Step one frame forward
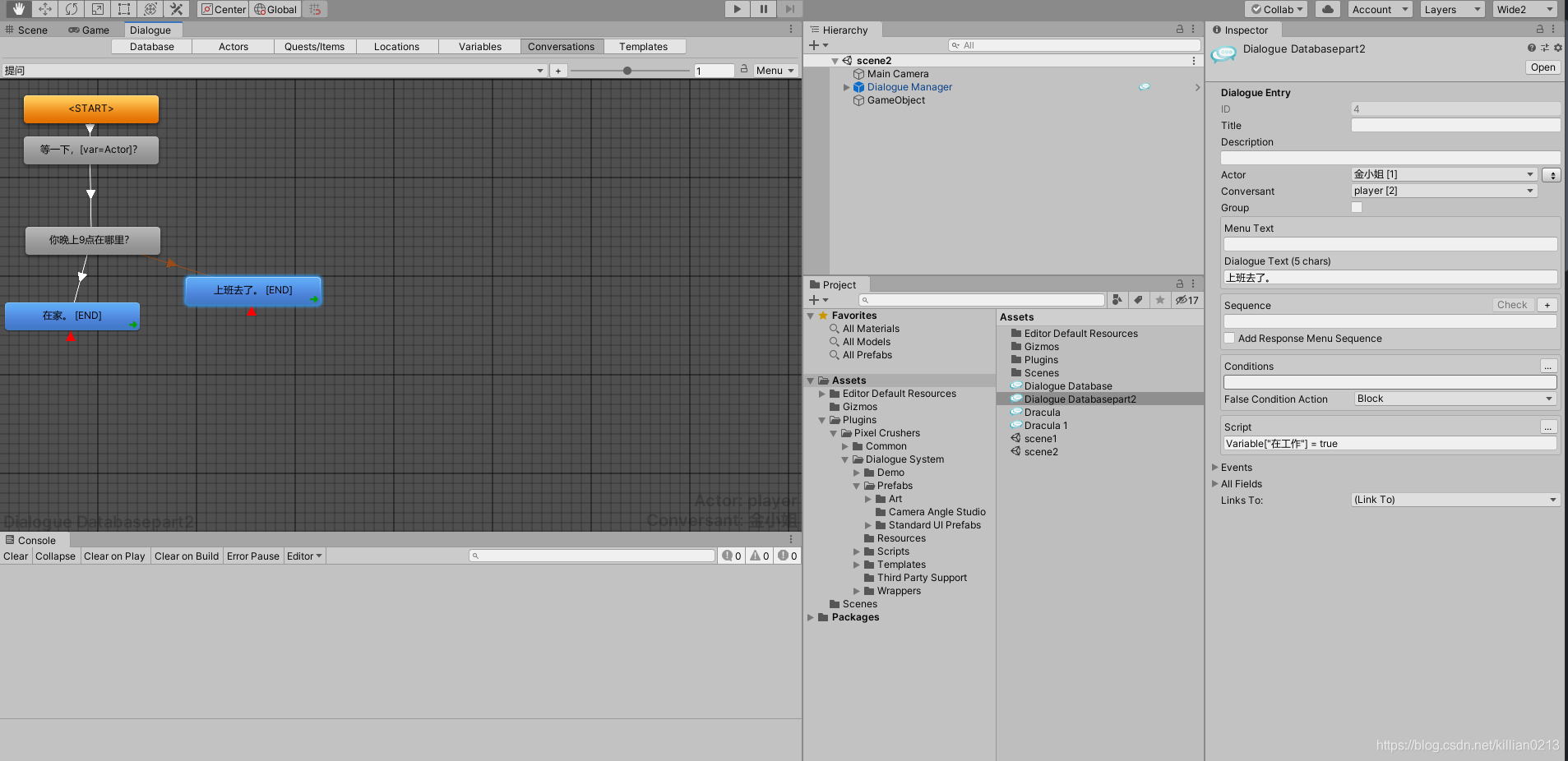This screenshot has height=761, width=1568. pos(789,9)
